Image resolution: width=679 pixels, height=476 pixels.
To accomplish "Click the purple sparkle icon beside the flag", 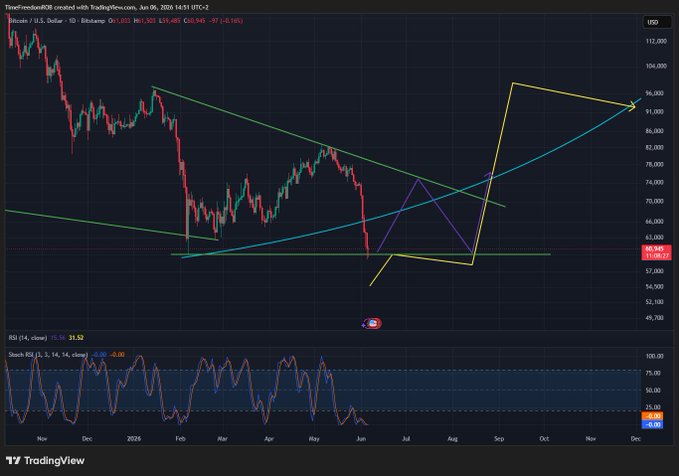I will [x=364, y=324].
